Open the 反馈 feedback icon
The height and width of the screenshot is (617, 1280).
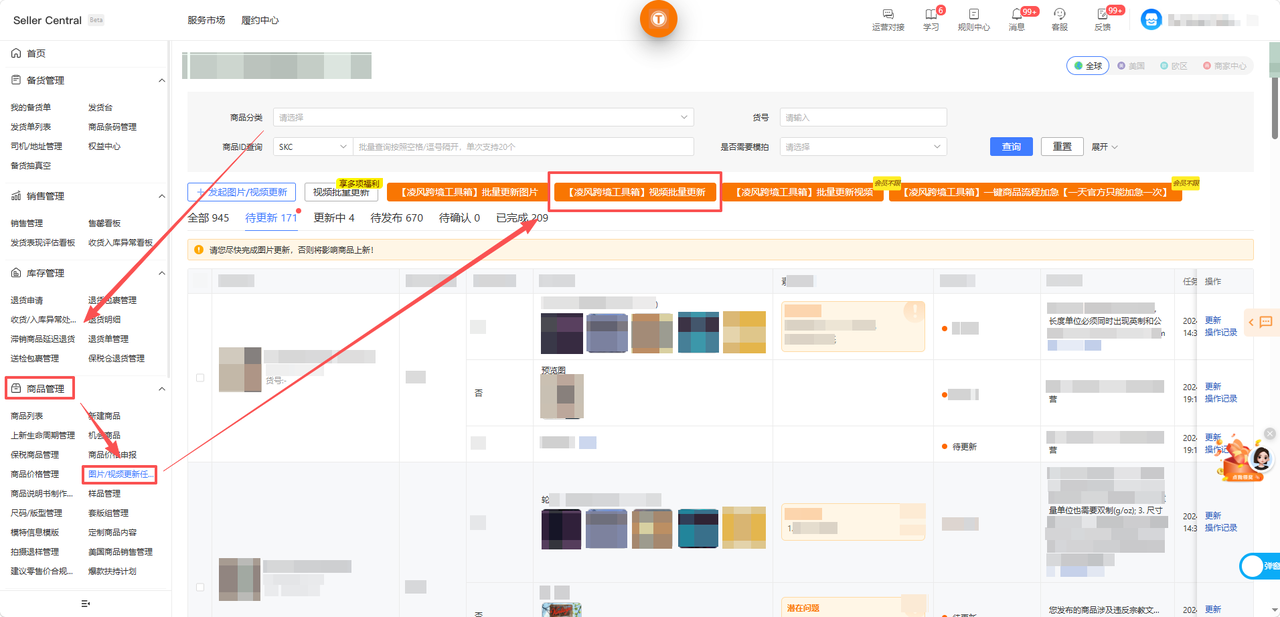click(1102, 14)
